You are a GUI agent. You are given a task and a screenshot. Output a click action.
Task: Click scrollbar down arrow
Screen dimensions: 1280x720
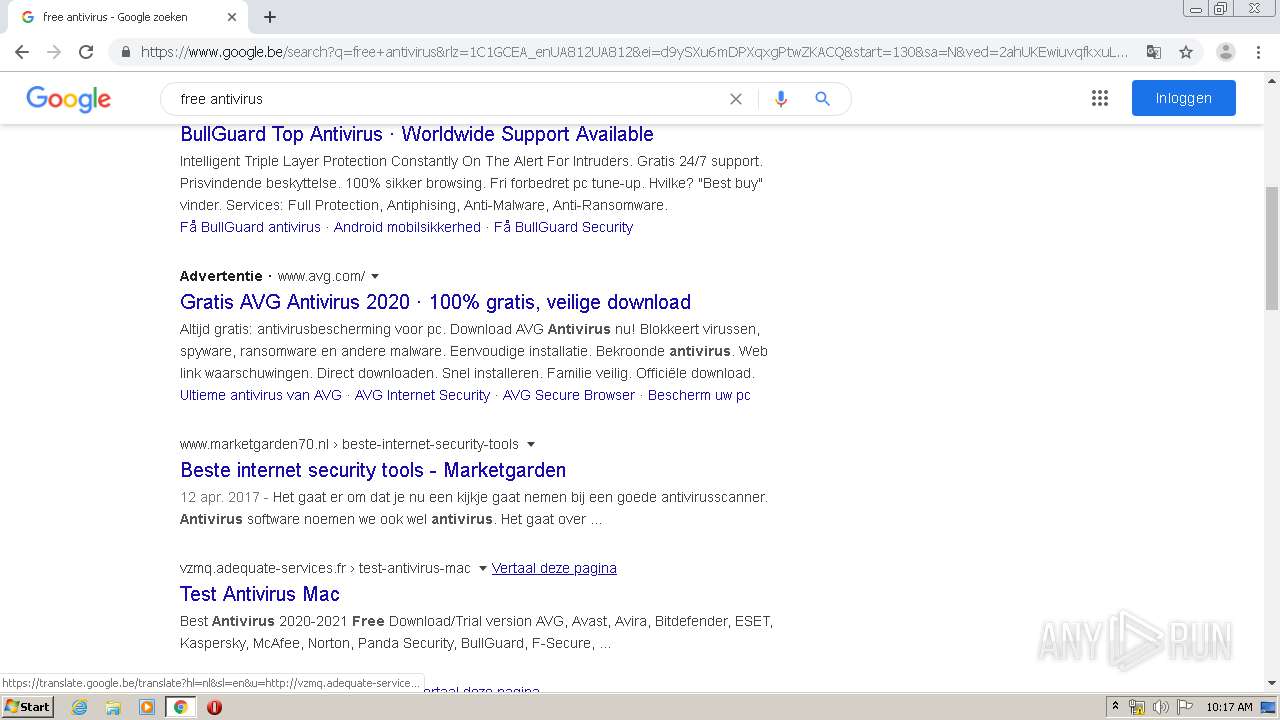click(x=1271, y=683)
